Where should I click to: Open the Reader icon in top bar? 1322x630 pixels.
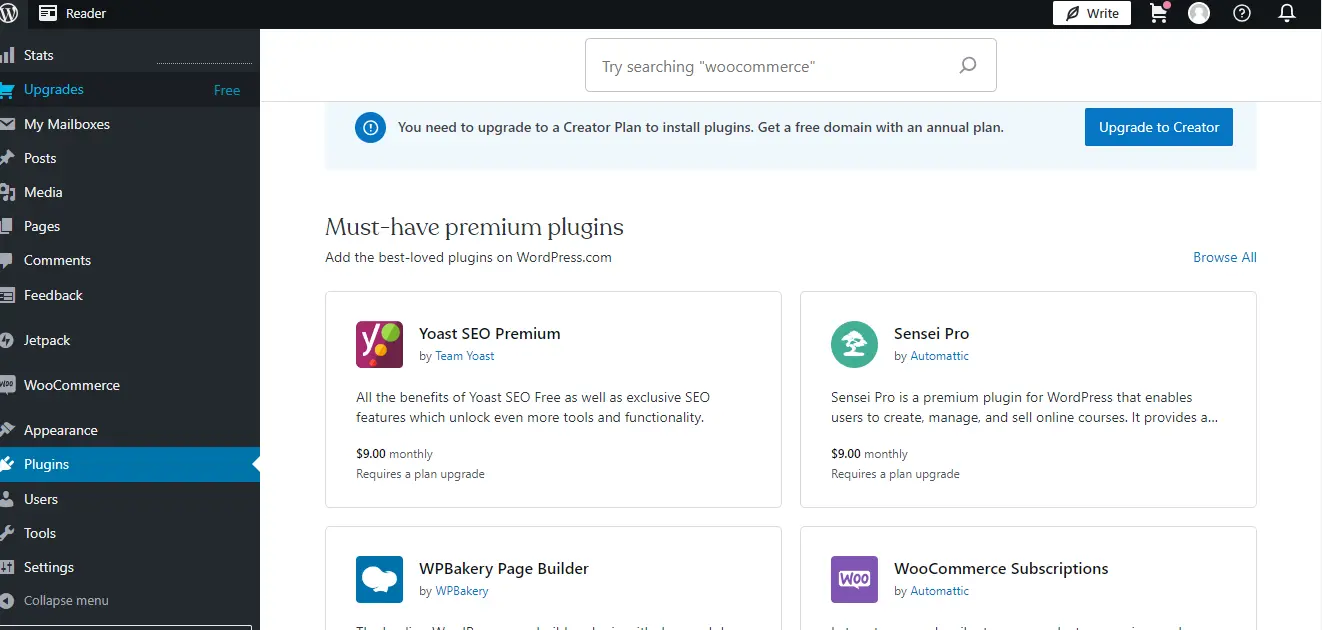(x=48, y=13)
